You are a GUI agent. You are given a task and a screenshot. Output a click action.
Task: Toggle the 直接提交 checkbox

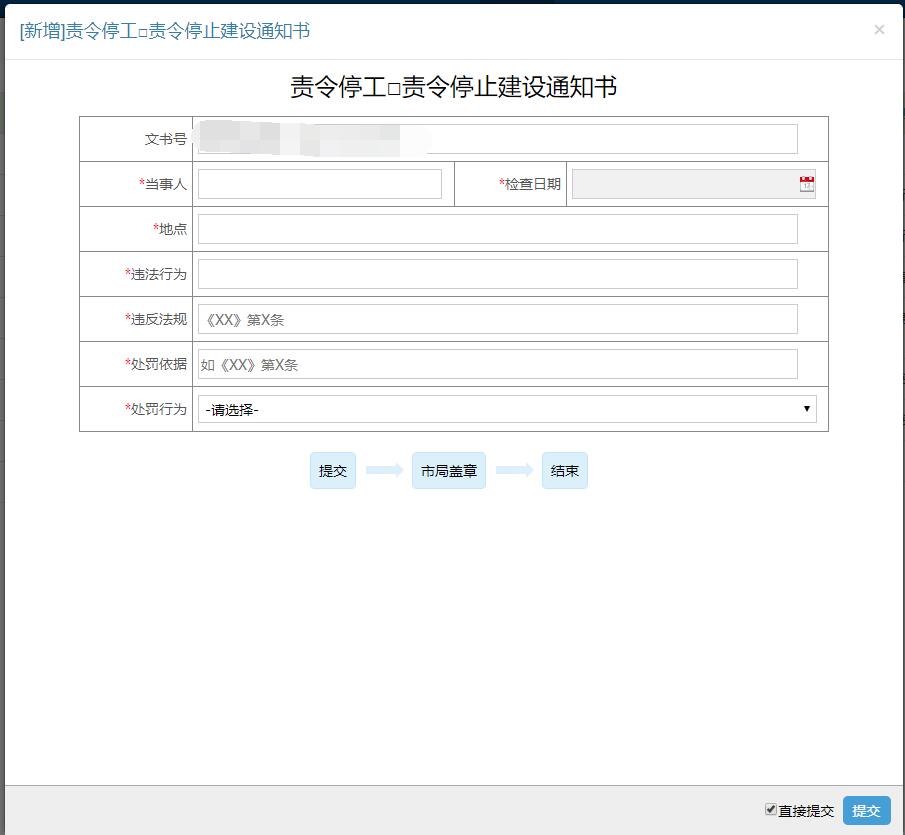click(x=771, y=809)
